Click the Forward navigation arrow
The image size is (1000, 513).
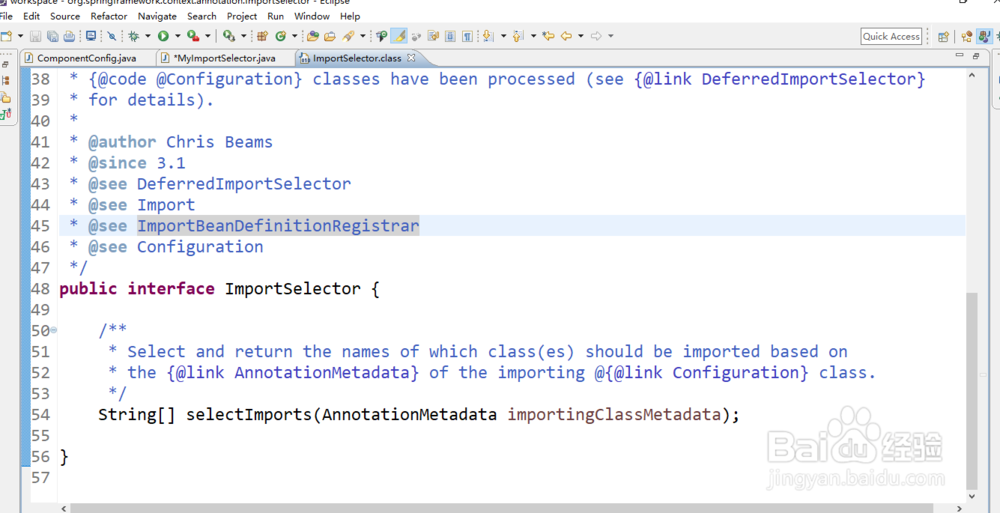[x=596, y=36]
